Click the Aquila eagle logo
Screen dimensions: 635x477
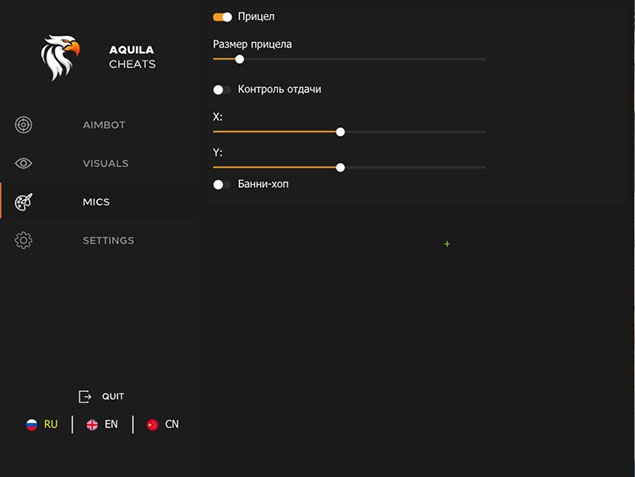click(x=59, y=58)
